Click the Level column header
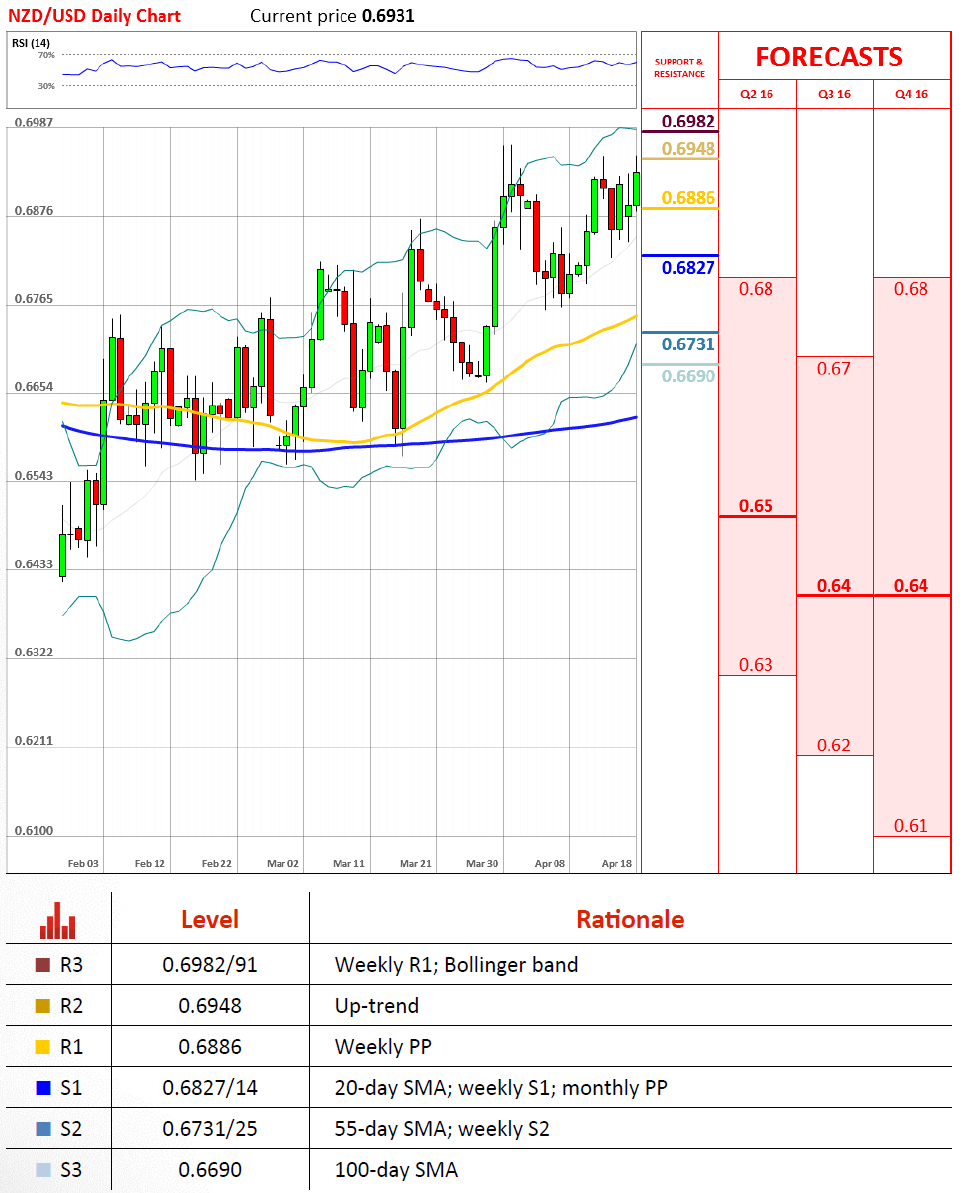Image resolution: width=967 pixels, height=1193 pixels. click(x=210, y=919)
